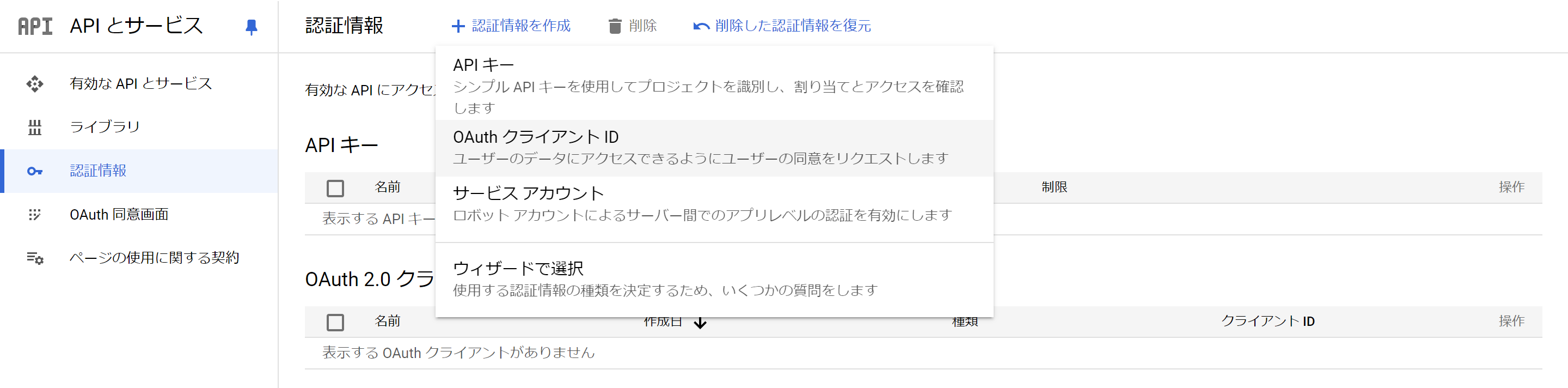The image size is (1568, 388).
Task: Click the クライアント ID column header
Action: point(1267,321)
